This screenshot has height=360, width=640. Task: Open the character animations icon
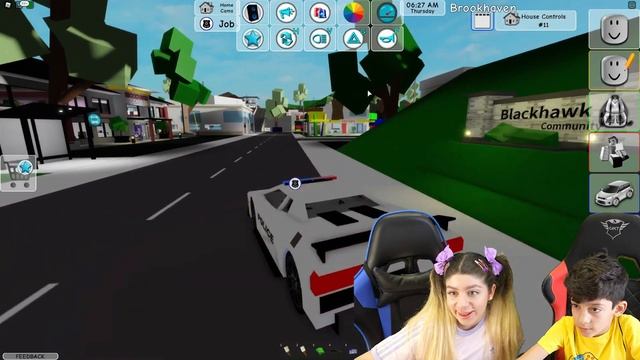point(614,152)
